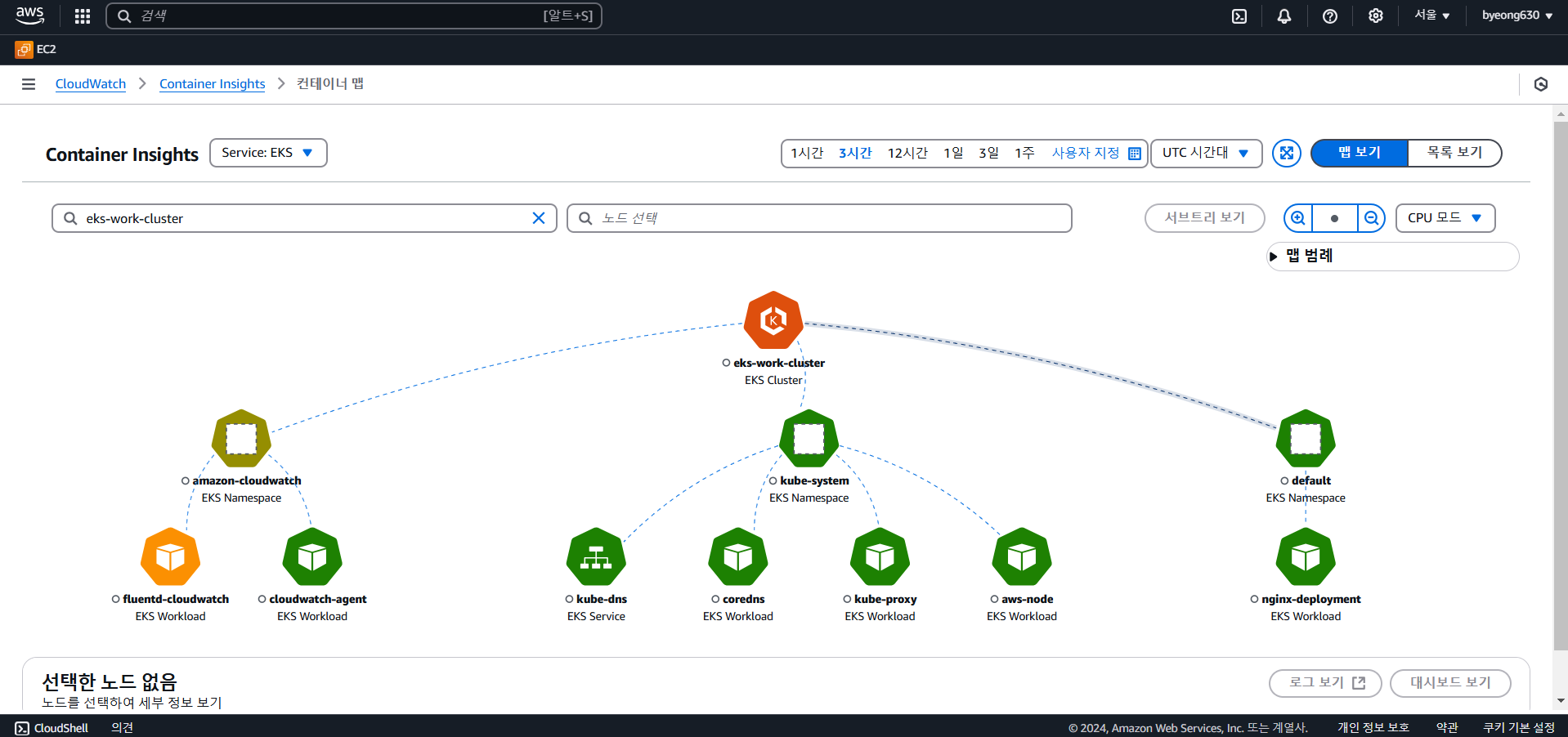Select the 12시간 time range
The image size is (1568, 737).
click(907, 154)
